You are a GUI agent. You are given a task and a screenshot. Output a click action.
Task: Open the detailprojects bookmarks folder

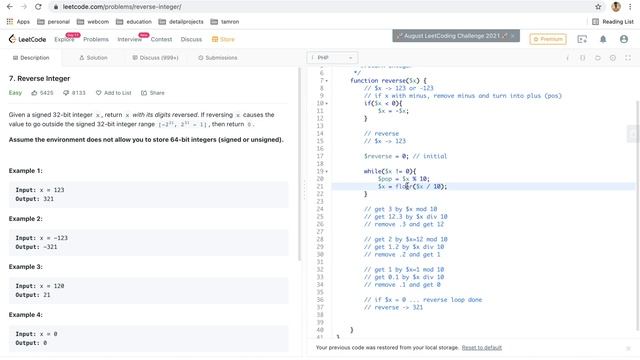(181, 22)
